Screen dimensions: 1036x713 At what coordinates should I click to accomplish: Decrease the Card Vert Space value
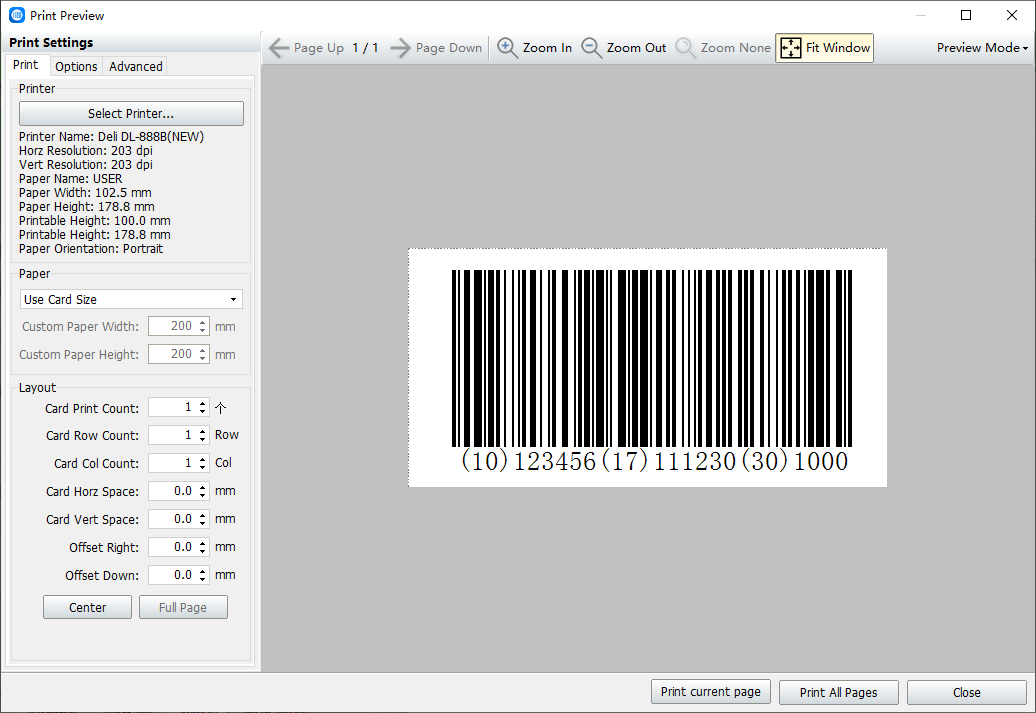click(x=203, y=524)
